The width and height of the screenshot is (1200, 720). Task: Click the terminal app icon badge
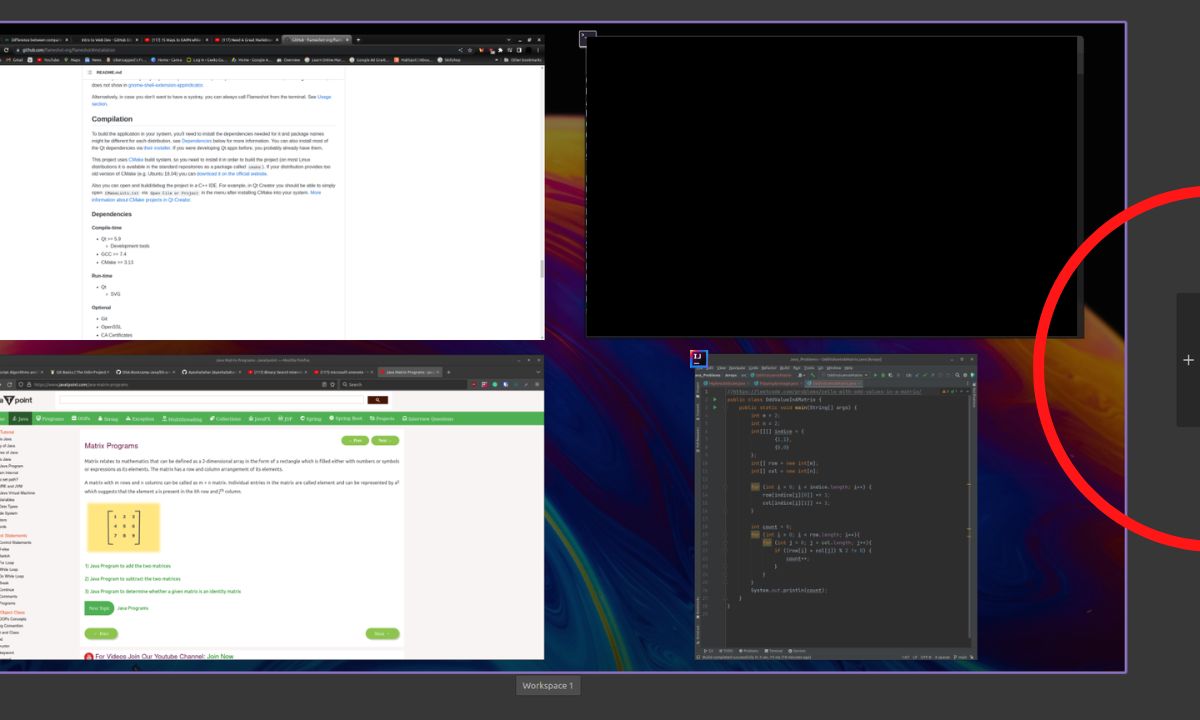point(588,38)
